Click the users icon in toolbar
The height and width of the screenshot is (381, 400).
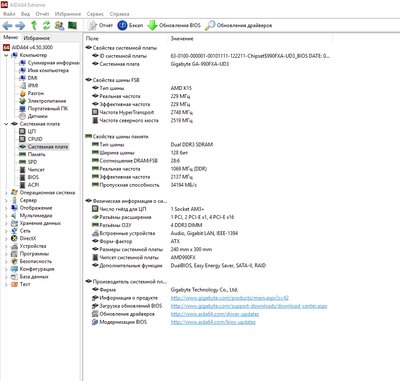pyautogui.click(x=59, y=25)
